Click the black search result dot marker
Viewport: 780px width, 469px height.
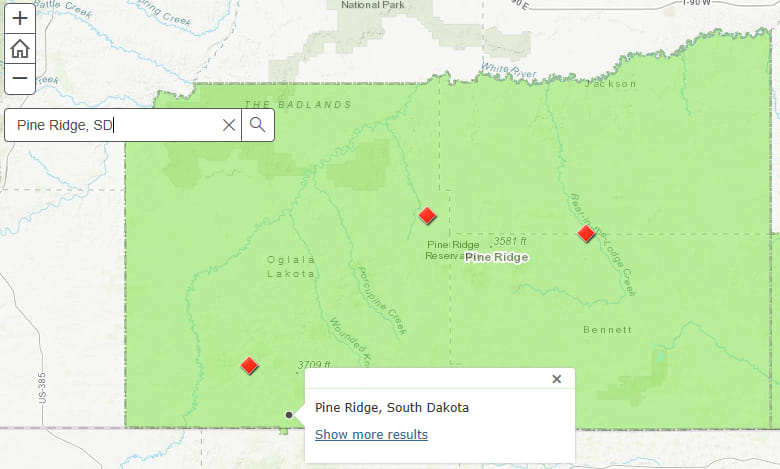click(x=289, y=414)
